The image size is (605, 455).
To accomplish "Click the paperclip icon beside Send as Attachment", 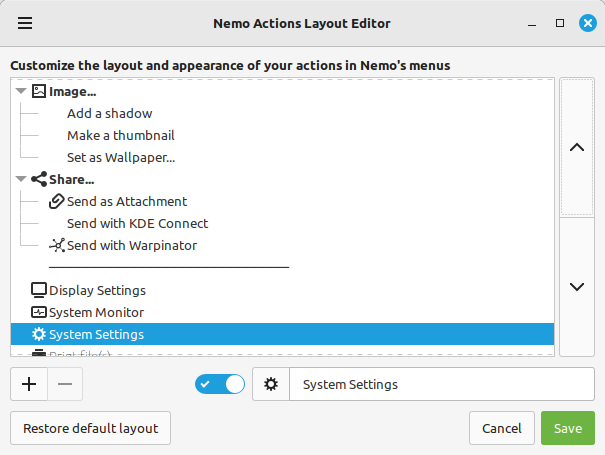I will (57, 202).
